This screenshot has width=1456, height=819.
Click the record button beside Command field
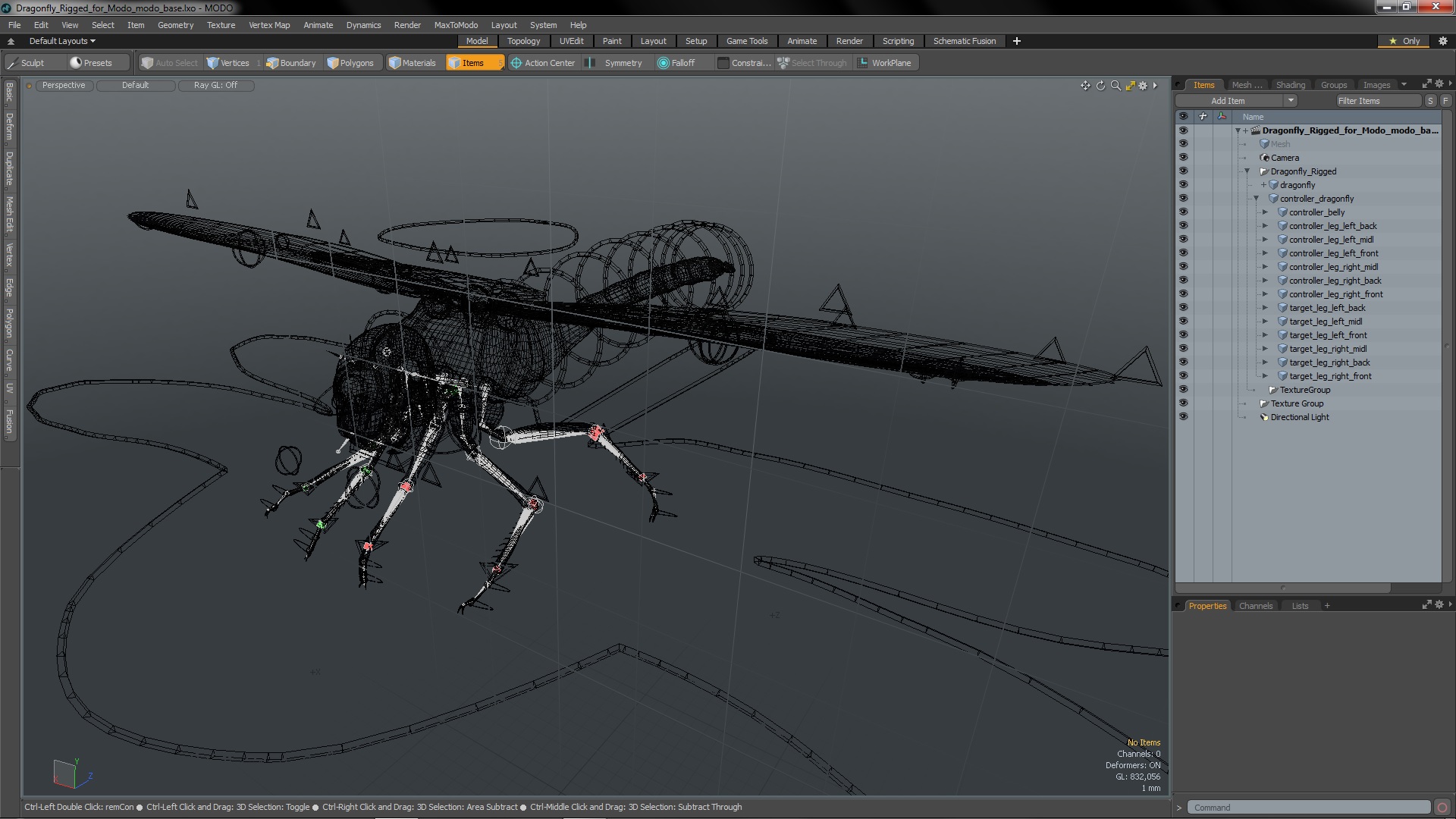(1442, 808)
